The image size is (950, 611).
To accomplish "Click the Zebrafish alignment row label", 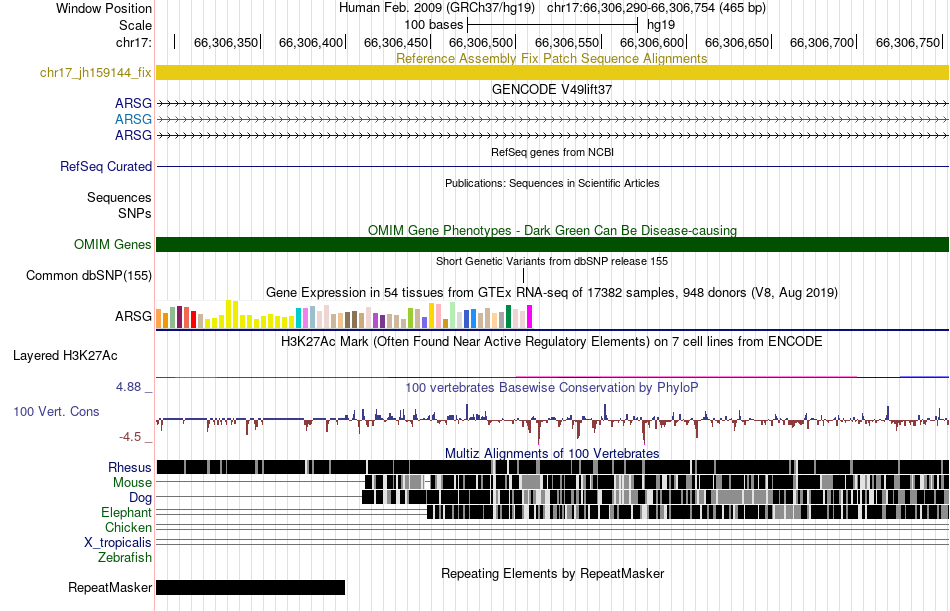I will point(125,557).
